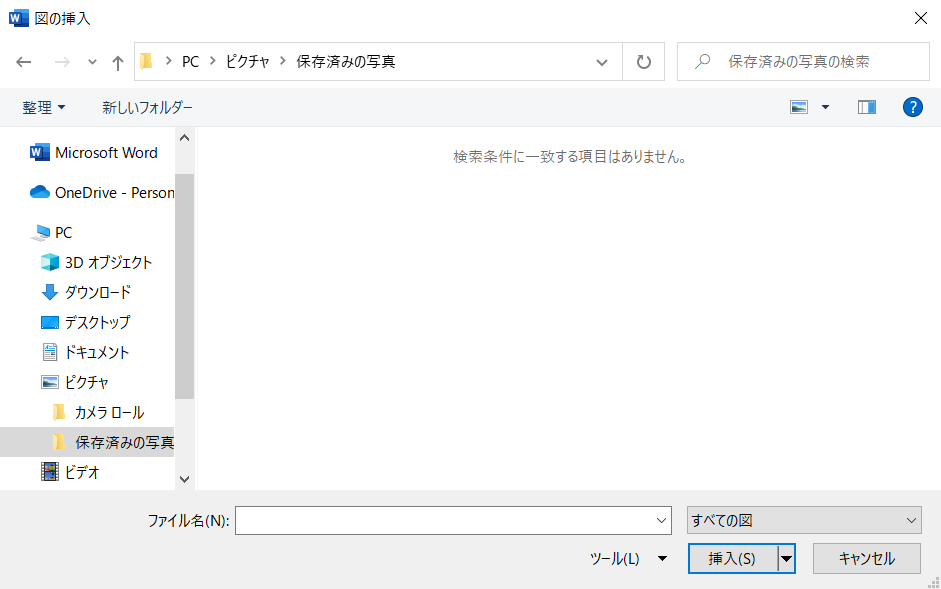Click the キャンセル button
Image resolution: width=941 pixels, height=589 pixels.
[866, 558]
